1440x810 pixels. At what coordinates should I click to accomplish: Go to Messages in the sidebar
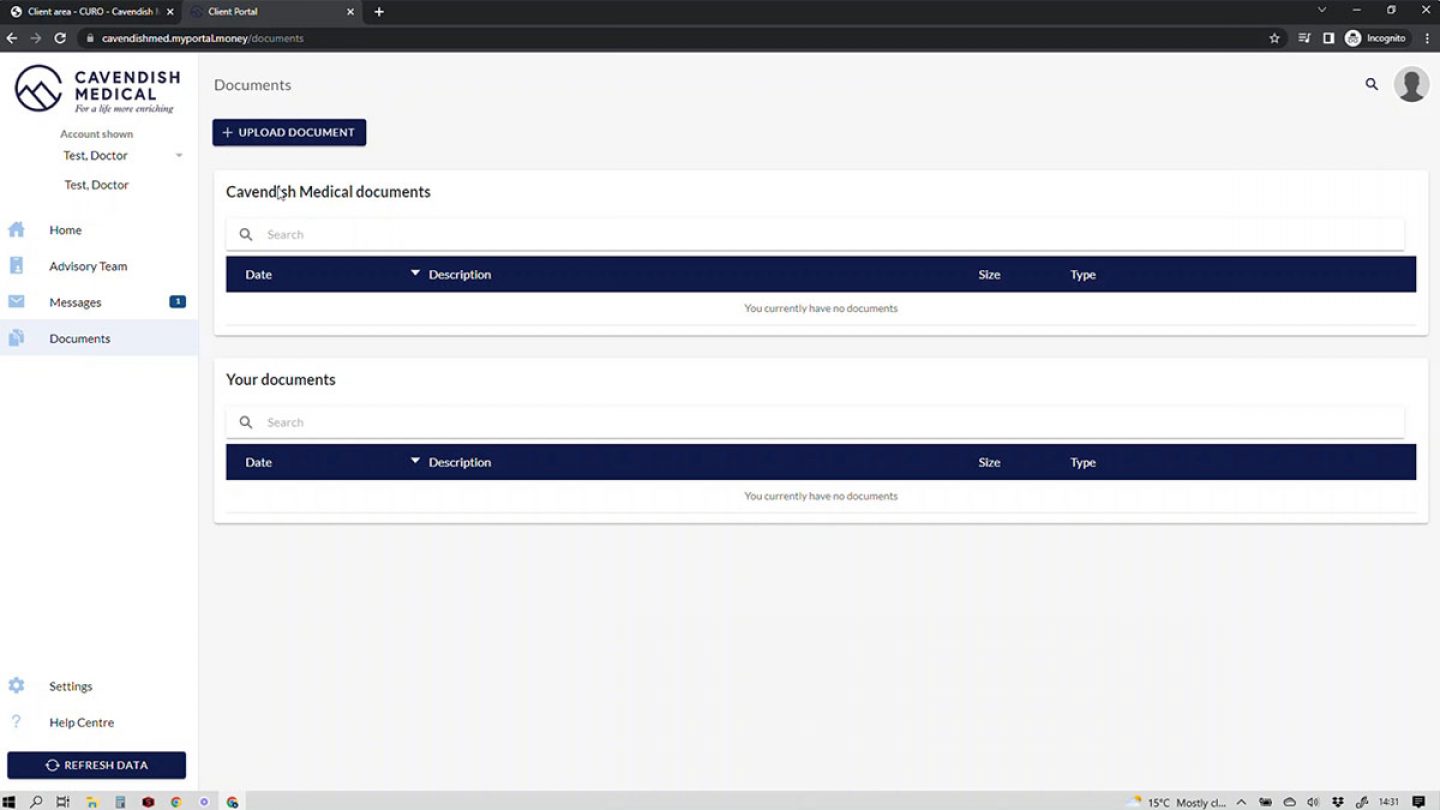click(75, 302)
